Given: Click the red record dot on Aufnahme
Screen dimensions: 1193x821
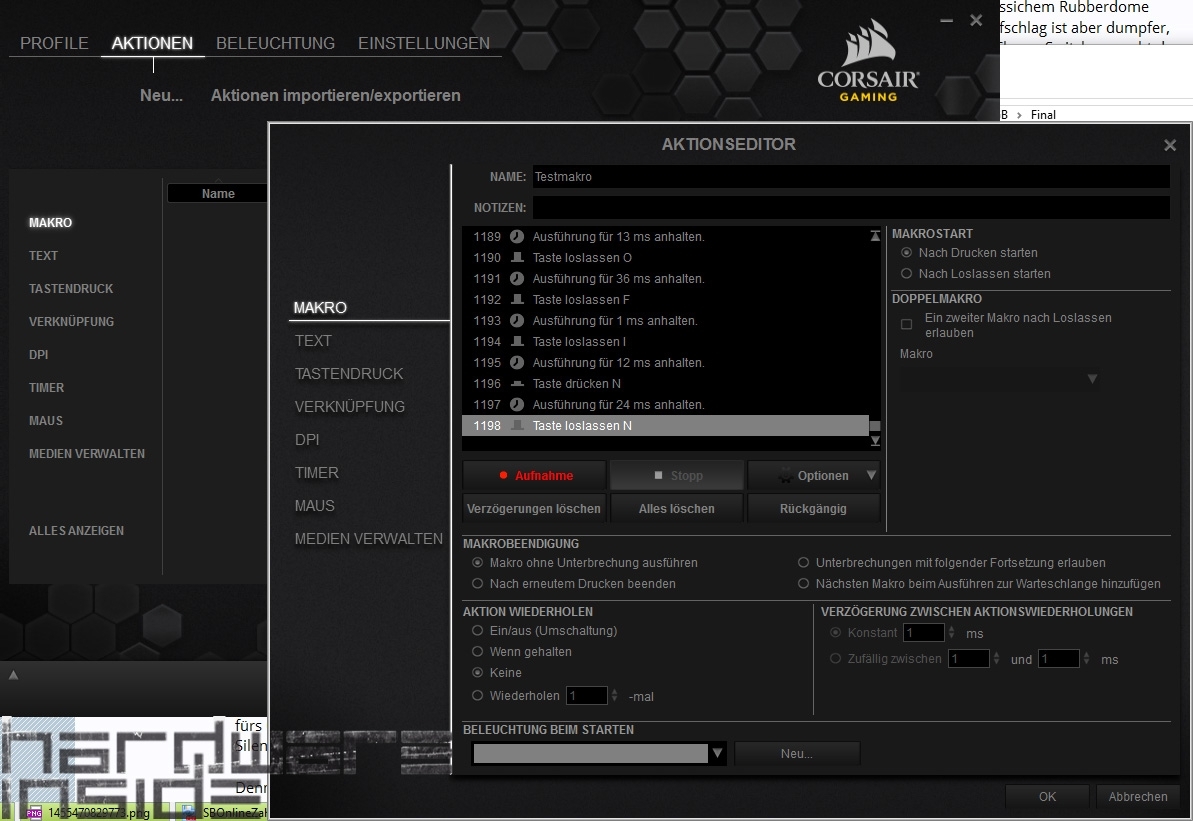Looking at the screenshot, I should click(x=504, y=476).
